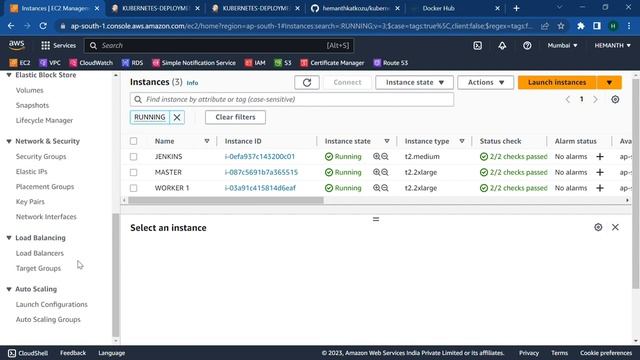The width and height of the screenshot is (640, 360).
Task: Open Simple Notification Service shortcut
Action: click(194, 63)
